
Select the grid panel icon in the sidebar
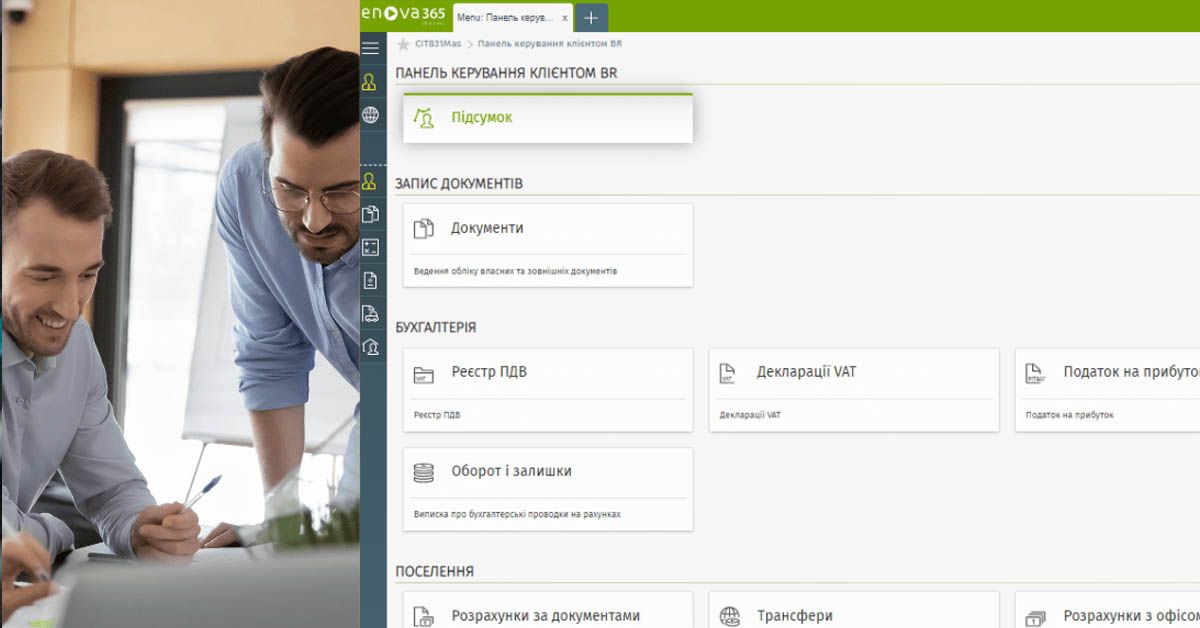click(x=371, y=246)
